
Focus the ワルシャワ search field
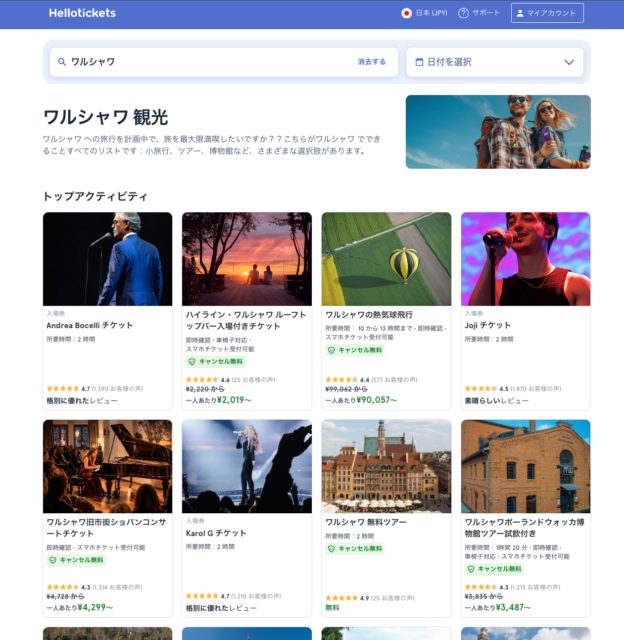click(x=224, y=62)
